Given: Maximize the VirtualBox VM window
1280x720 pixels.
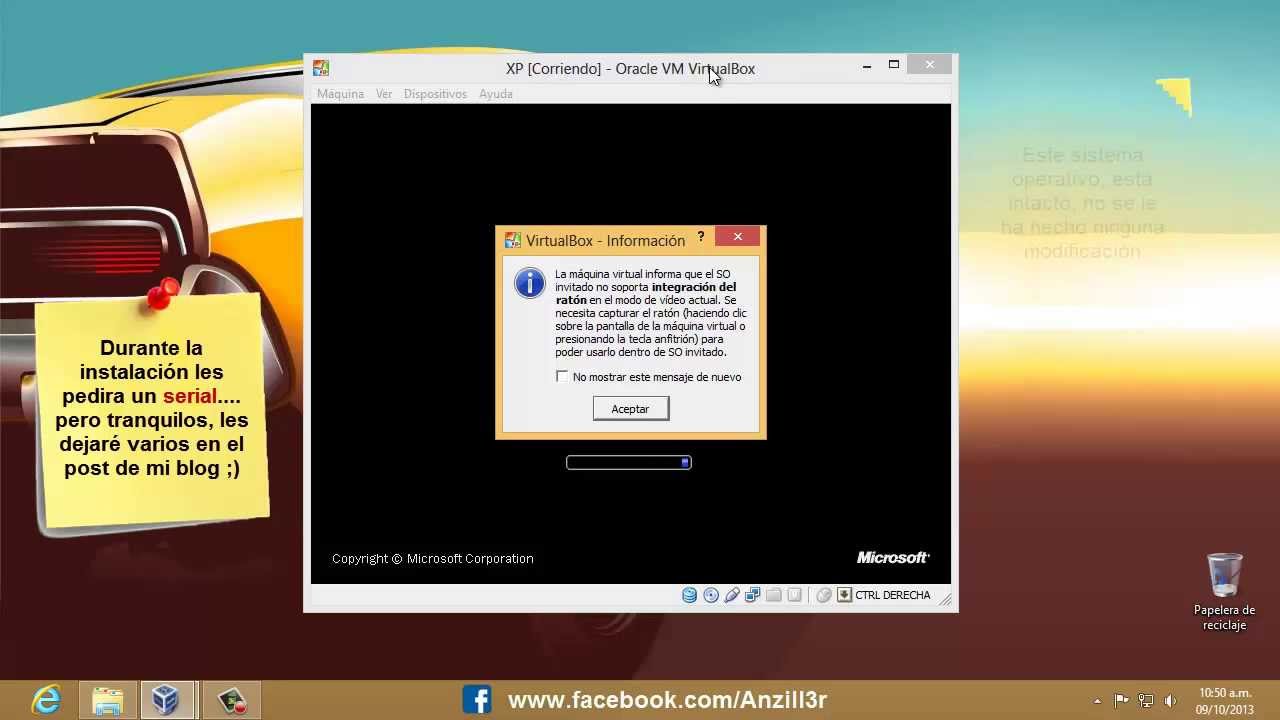Looking at the screenshot, I should 894,65.
